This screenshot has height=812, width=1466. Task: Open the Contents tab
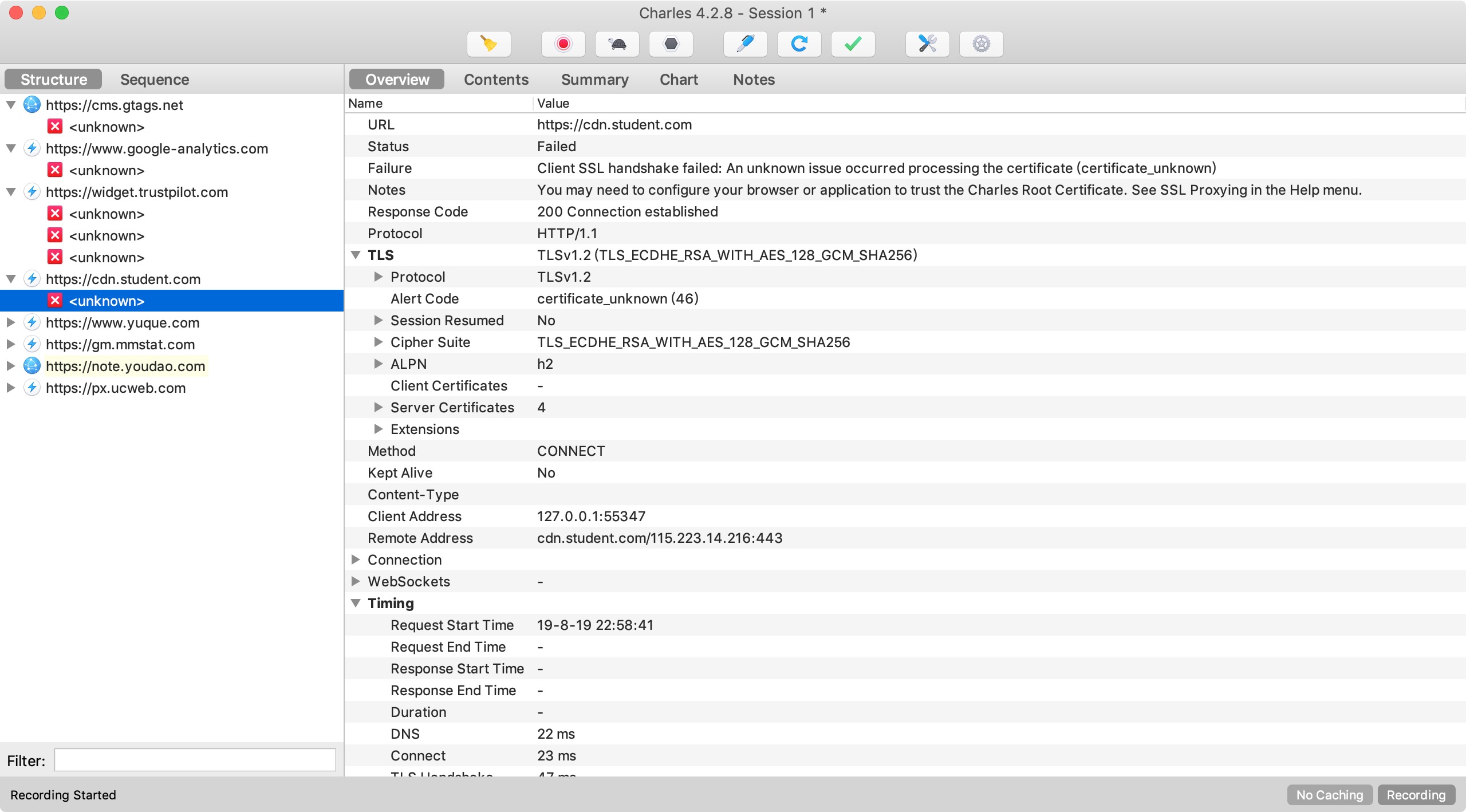pyautogui.click(x=496, y=80)
